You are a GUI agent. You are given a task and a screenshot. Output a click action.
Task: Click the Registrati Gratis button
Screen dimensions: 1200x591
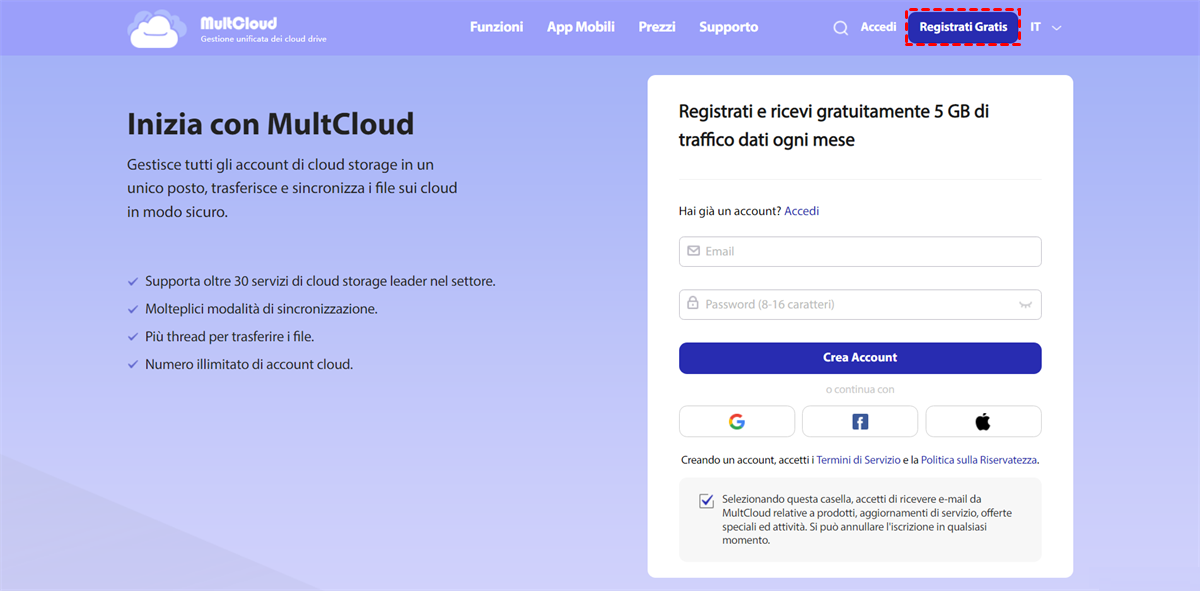[x=963, y=27]
